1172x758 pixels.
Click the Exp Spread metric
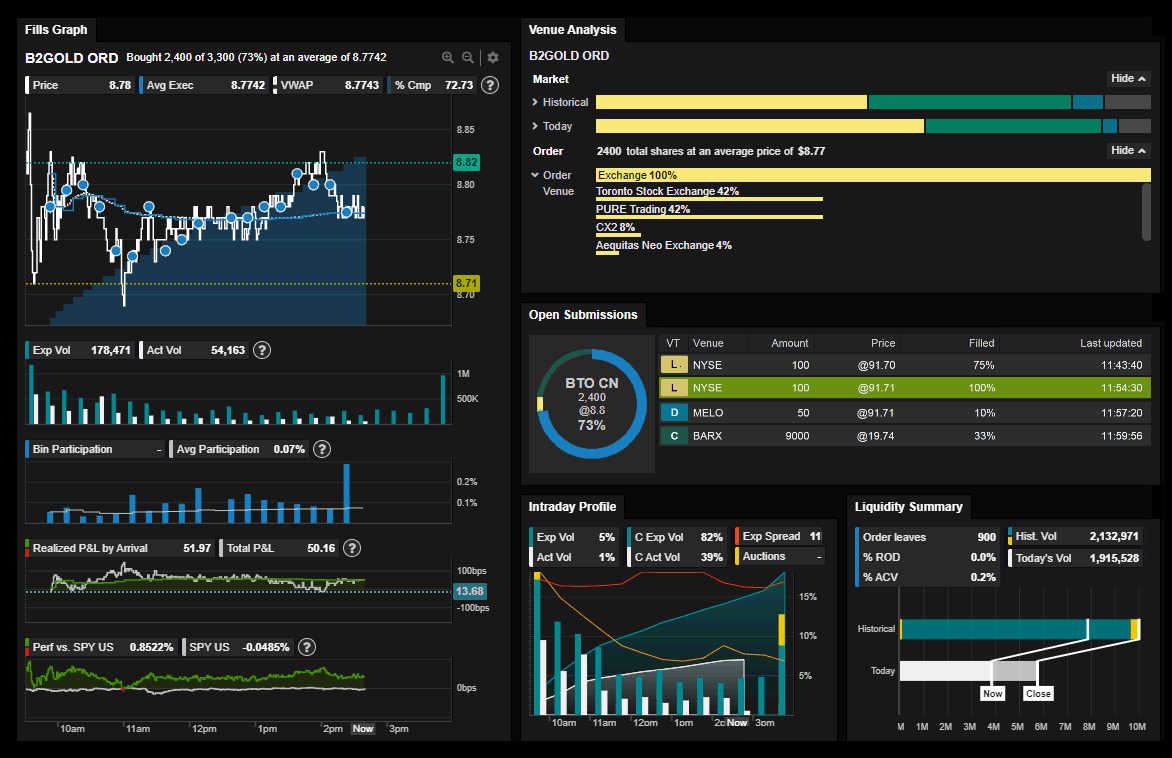[x=779, y=536]
